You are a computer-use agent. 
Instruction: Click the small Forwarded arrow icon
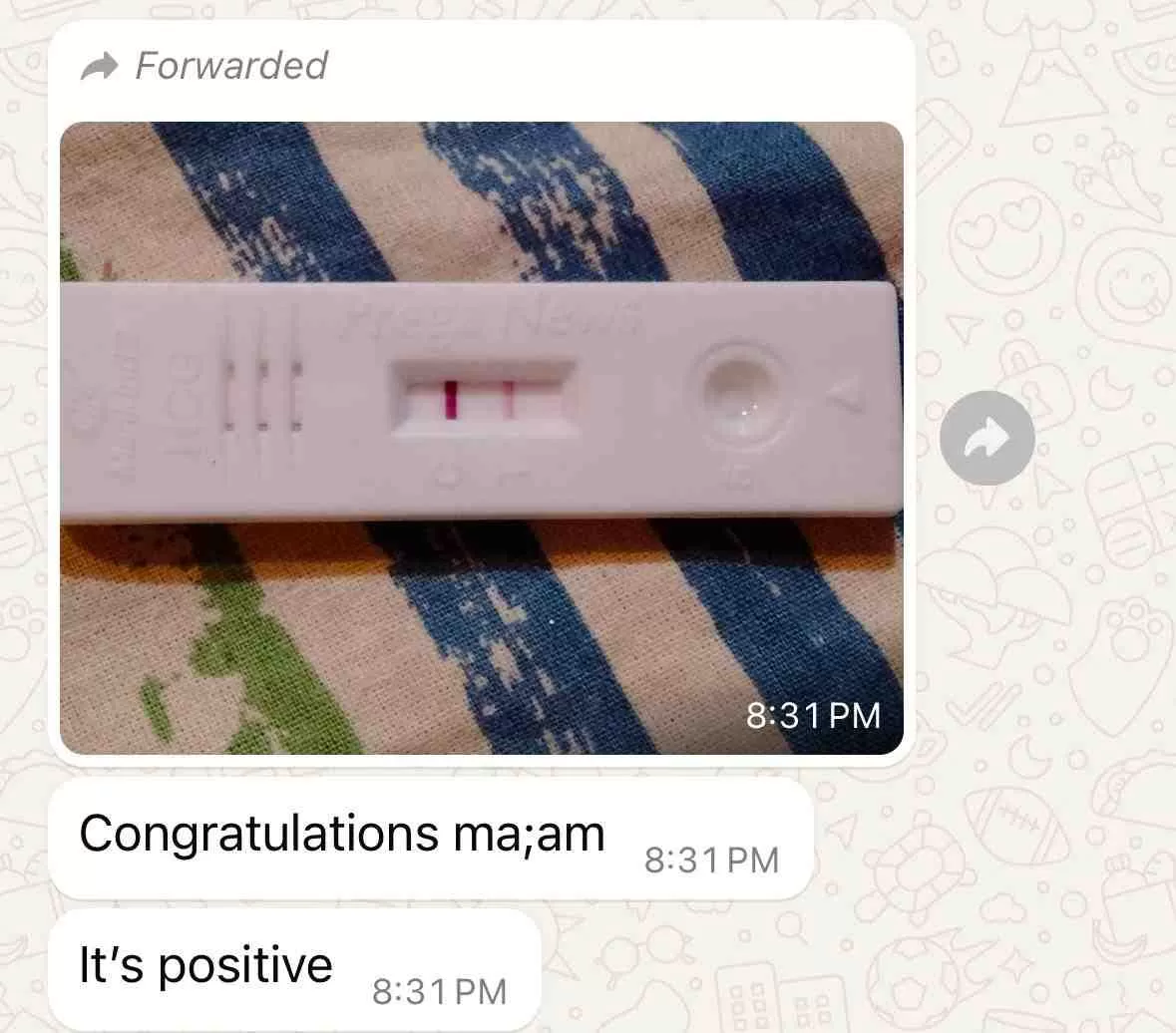click(99, 67)
